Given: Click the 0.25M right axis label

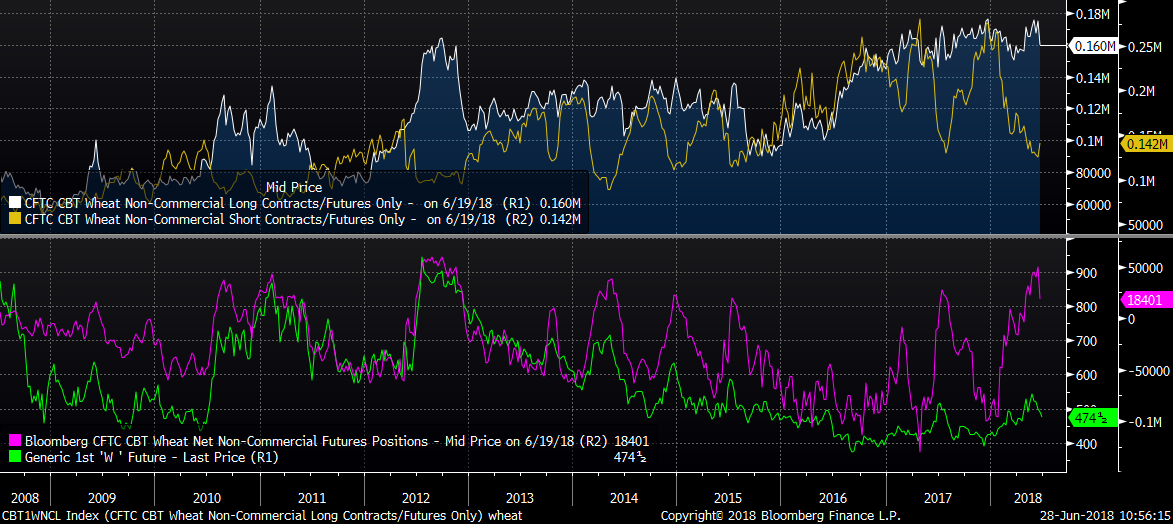Looking at the screenshot, I should 1143,46.
